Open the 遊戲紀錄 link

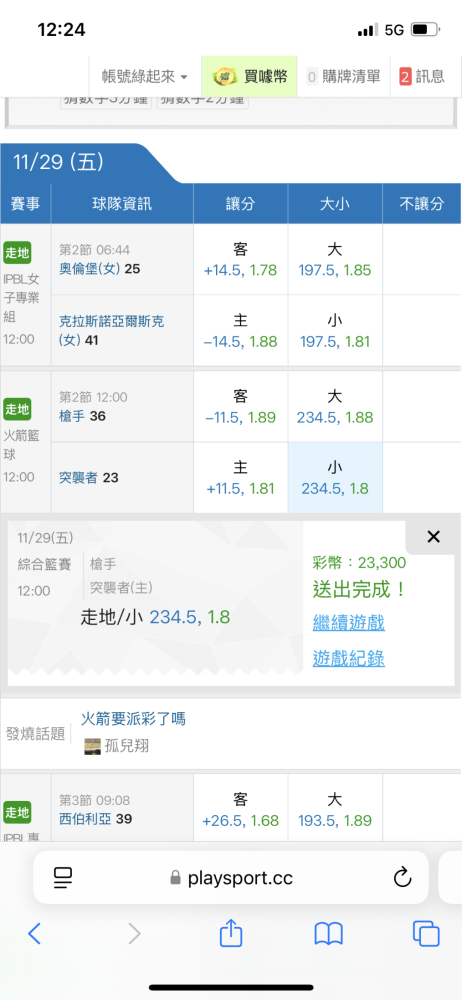[348, 658]
